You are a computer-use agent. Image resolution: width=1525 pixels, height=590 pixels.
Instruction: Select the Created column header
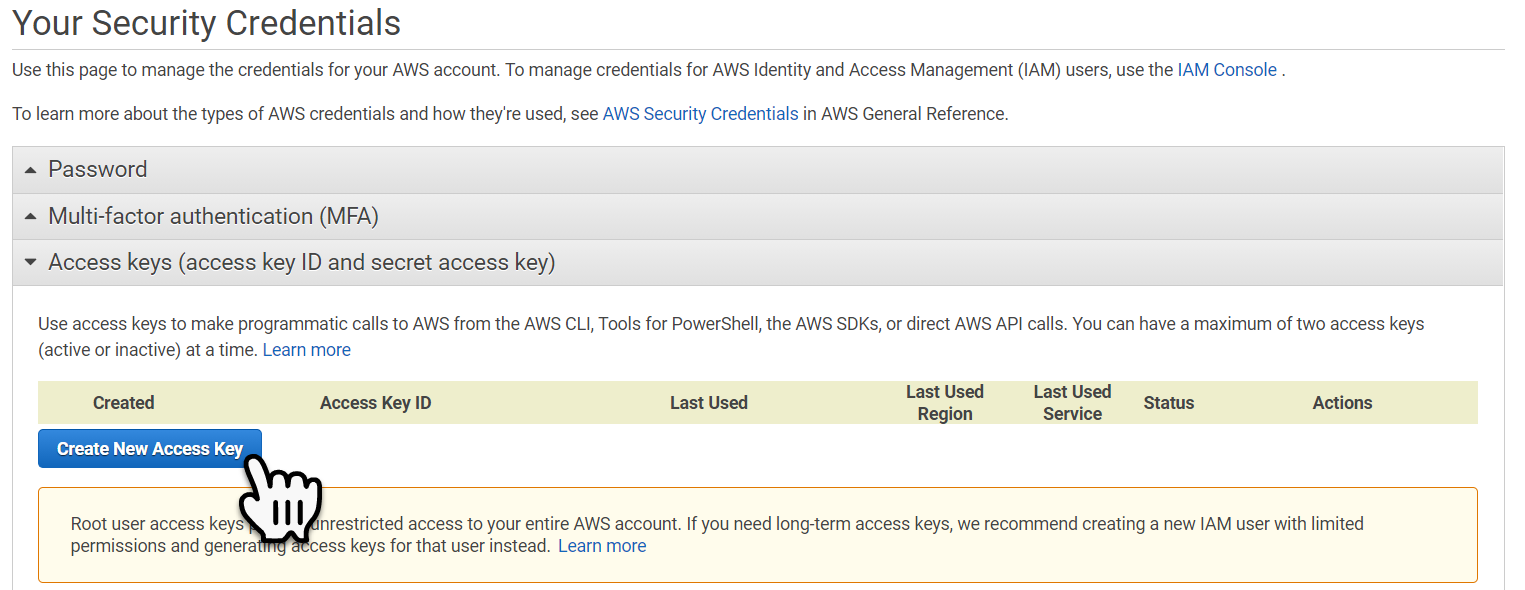pyautogui.click(x=123, y=402)
